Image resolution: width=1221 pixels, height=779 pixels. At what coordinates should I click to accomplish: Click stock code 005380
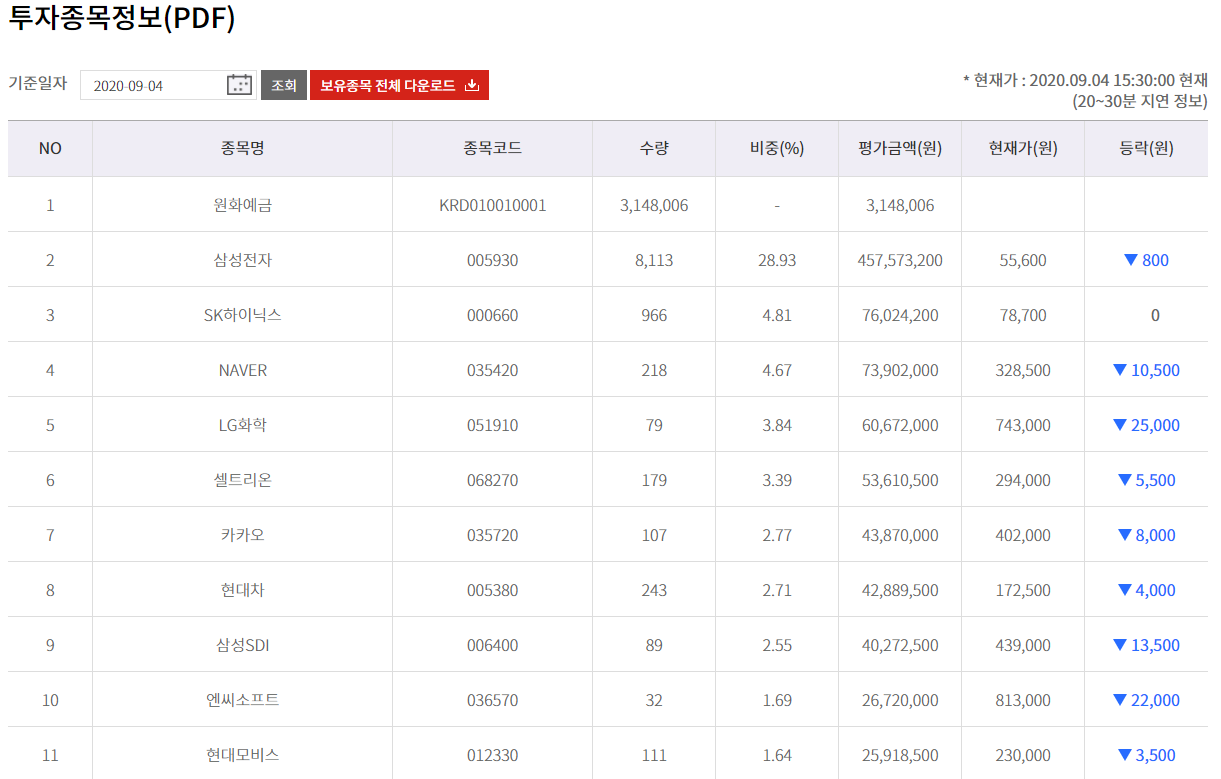tap(492, 590)
